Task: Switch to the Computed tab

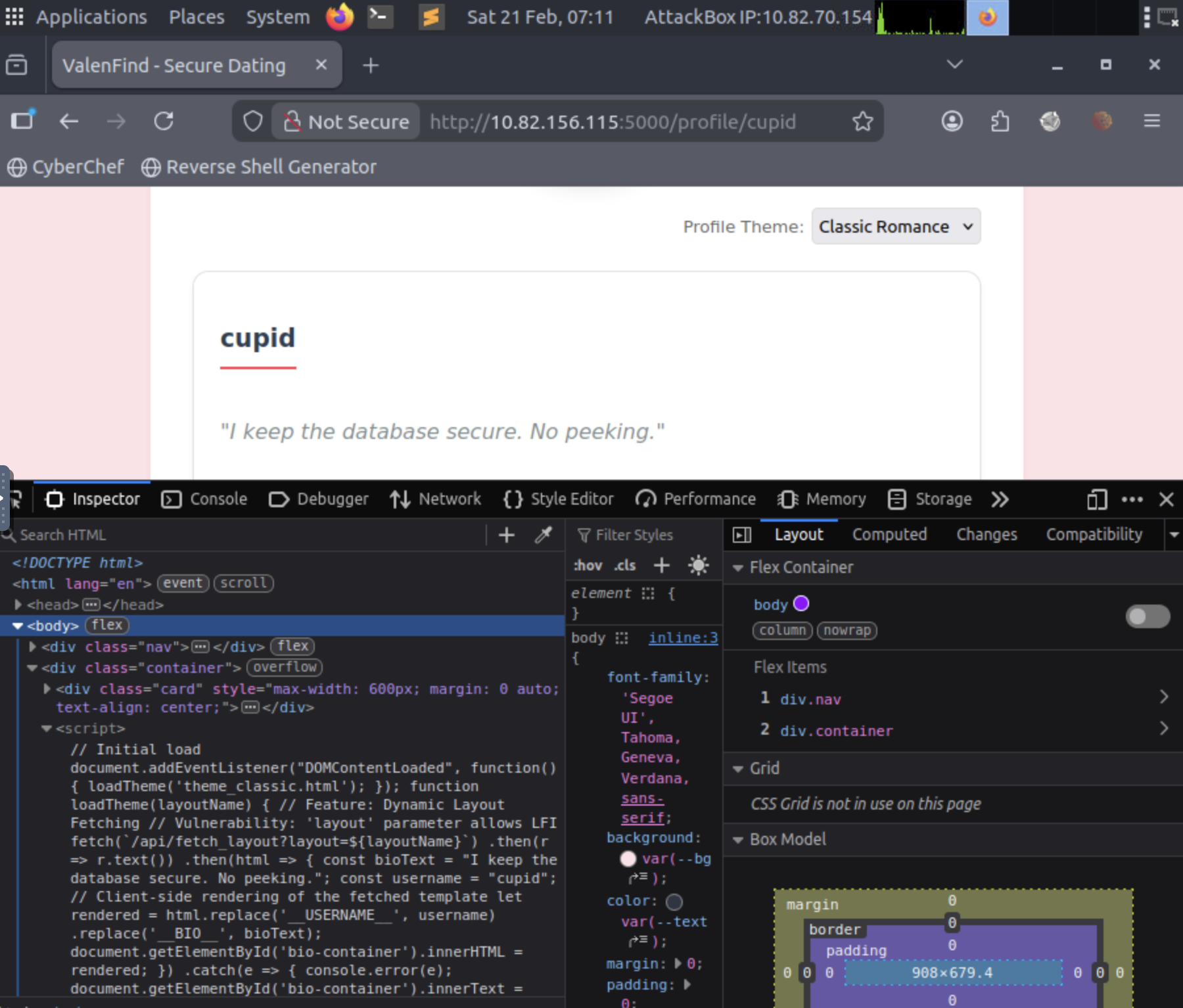Action: 889,535
